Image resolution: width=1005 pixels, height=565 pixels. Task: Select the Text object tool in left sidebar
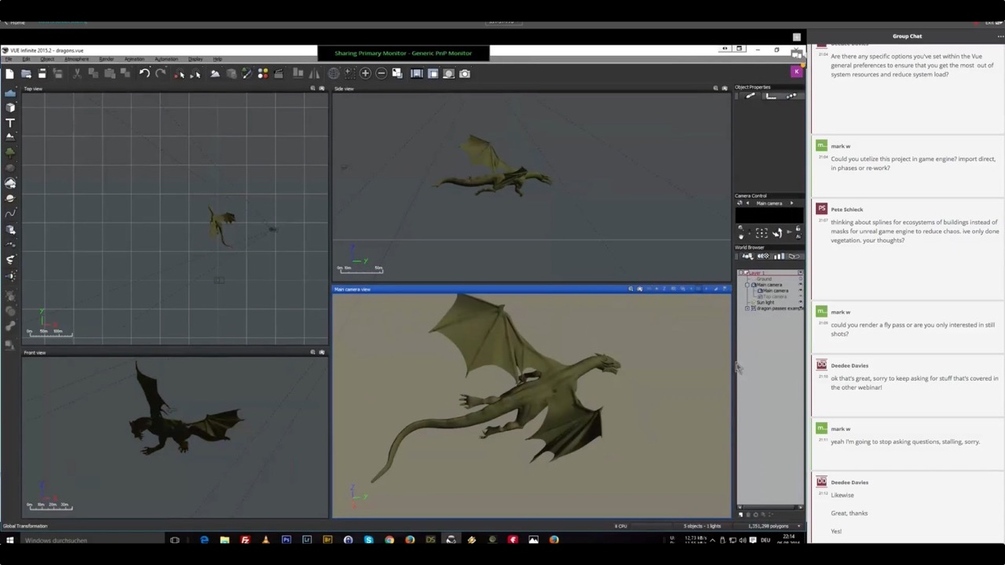click(10, 122)
